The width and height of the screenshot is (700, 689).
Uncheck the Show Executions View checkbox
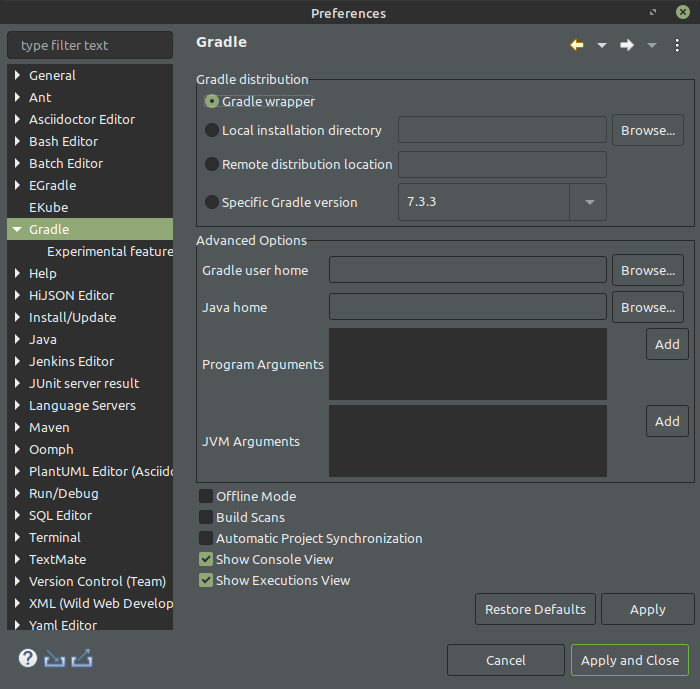click(206, 580)
